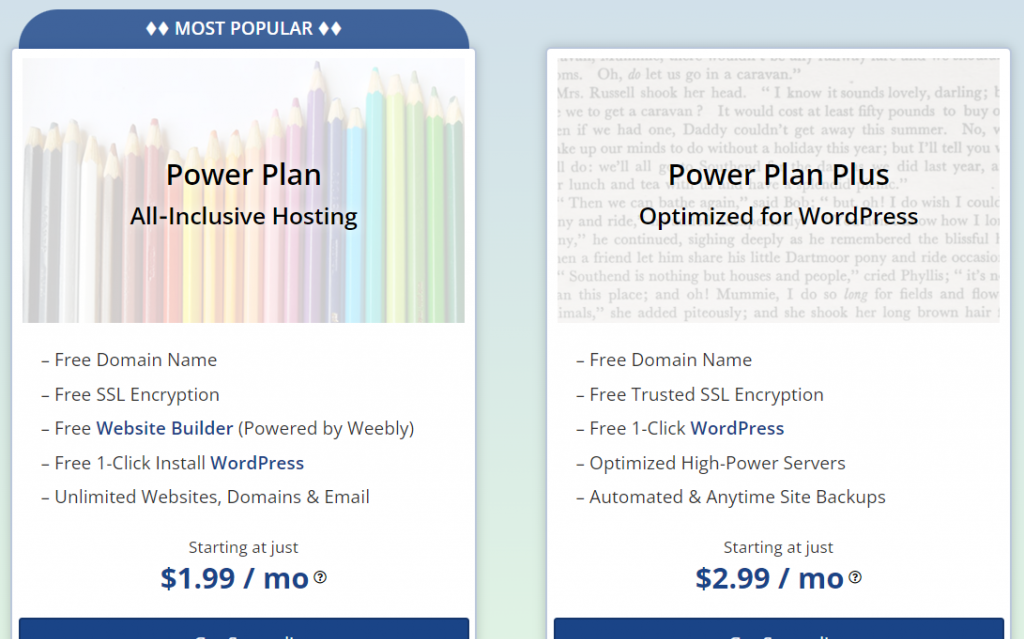
Task: Click Optimized for WordPress subtitle
Action: point(778,216)
